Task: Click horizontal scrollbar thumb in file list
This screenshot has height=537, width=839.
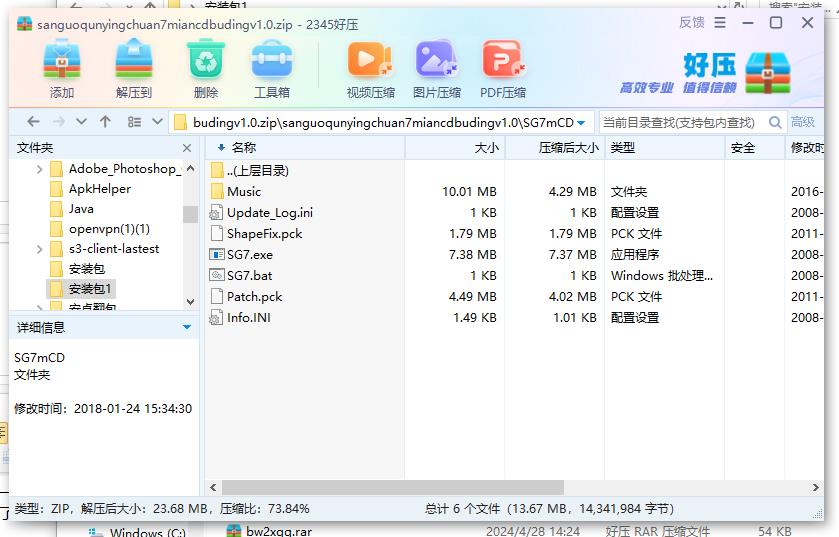Action: pos(393,487)
